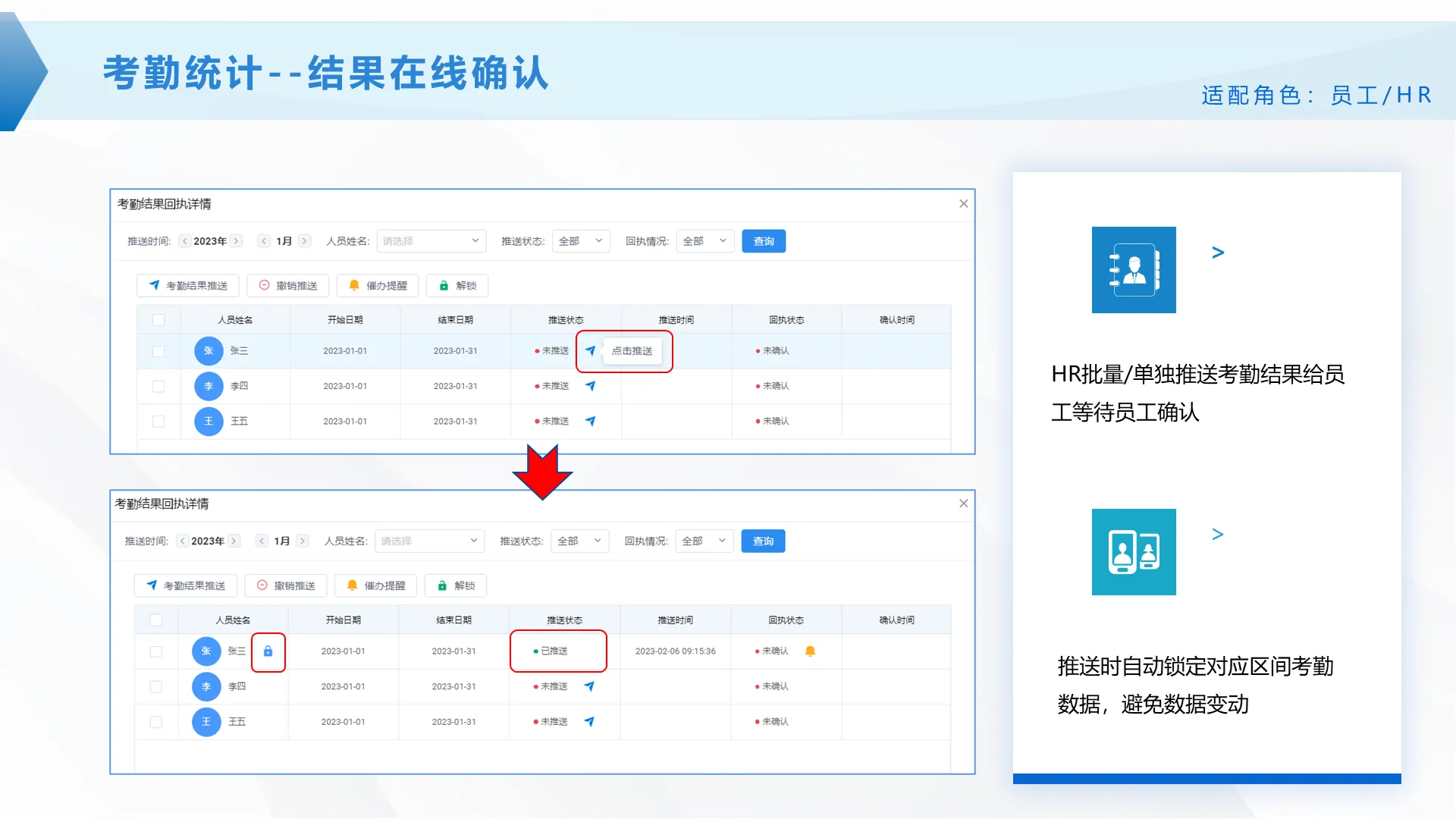
Task: Click the bell reminder icon in 张三's bottom row
Action: [810, 651]
